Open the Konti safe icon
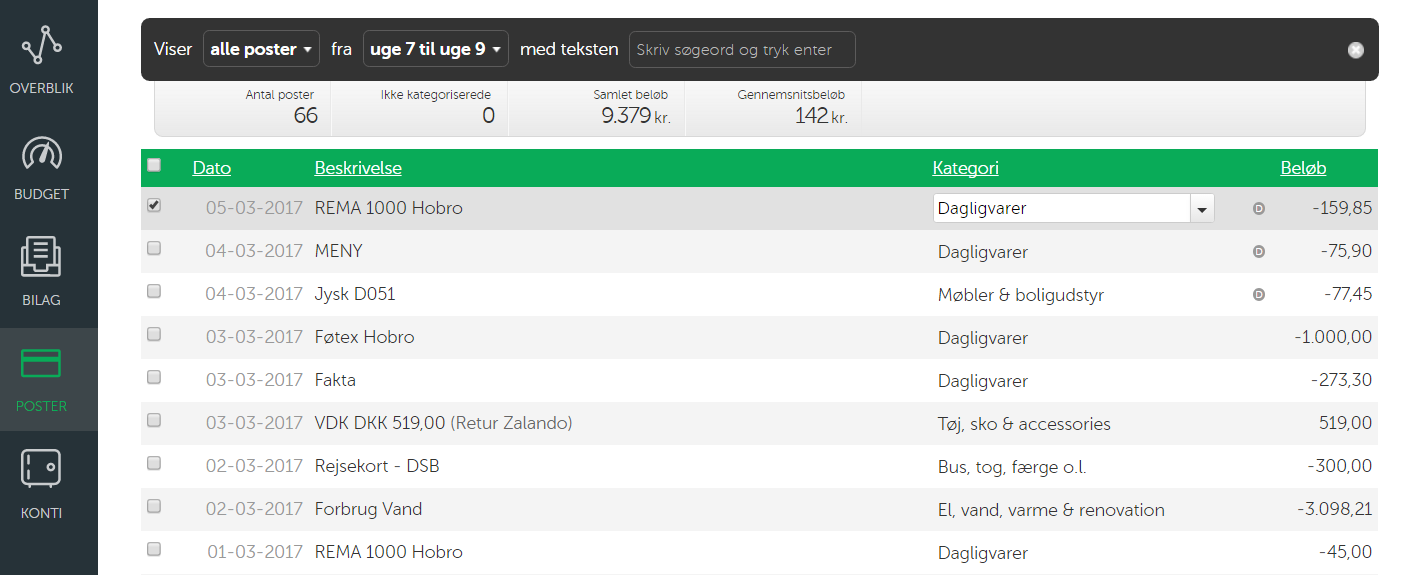 pos(42,470)
